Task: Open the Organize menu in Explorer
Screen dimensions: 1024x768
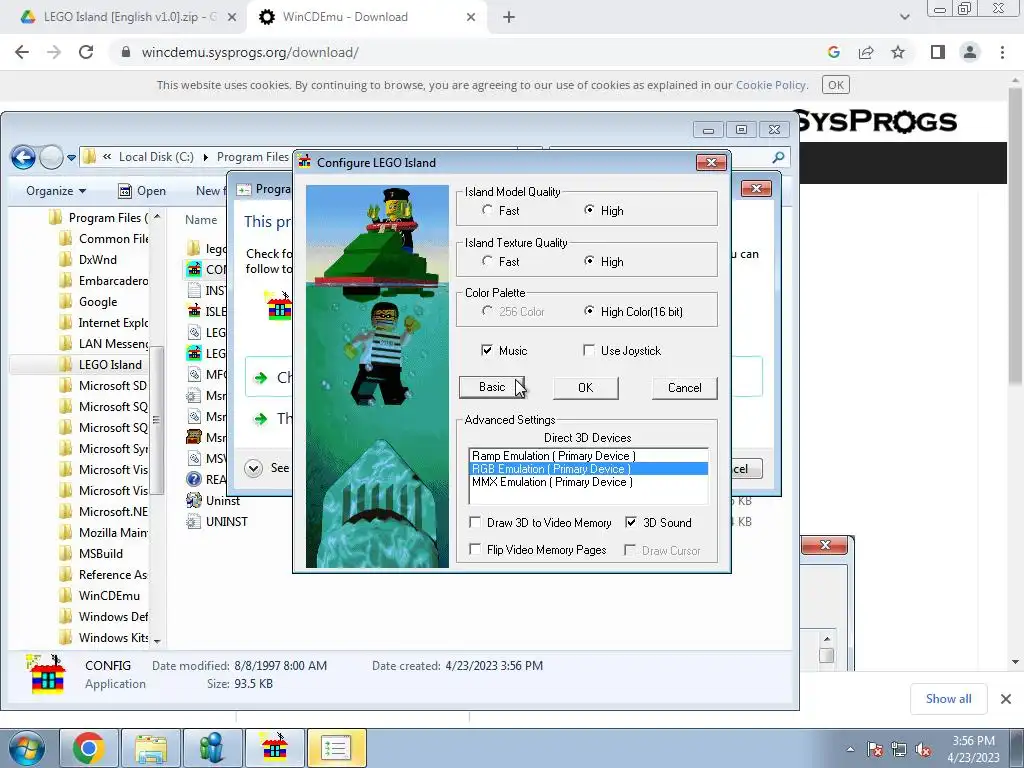Action: [56, 191]
